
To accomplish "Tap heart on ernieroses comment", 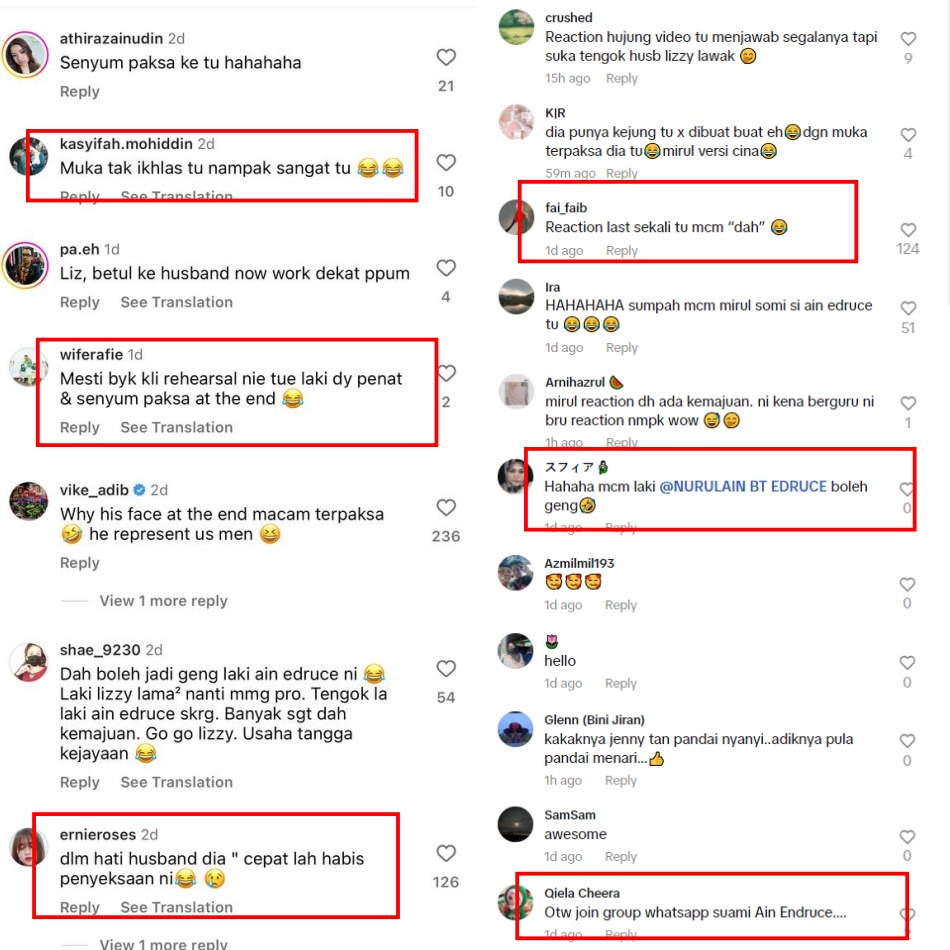I will [x=446, y=853].
